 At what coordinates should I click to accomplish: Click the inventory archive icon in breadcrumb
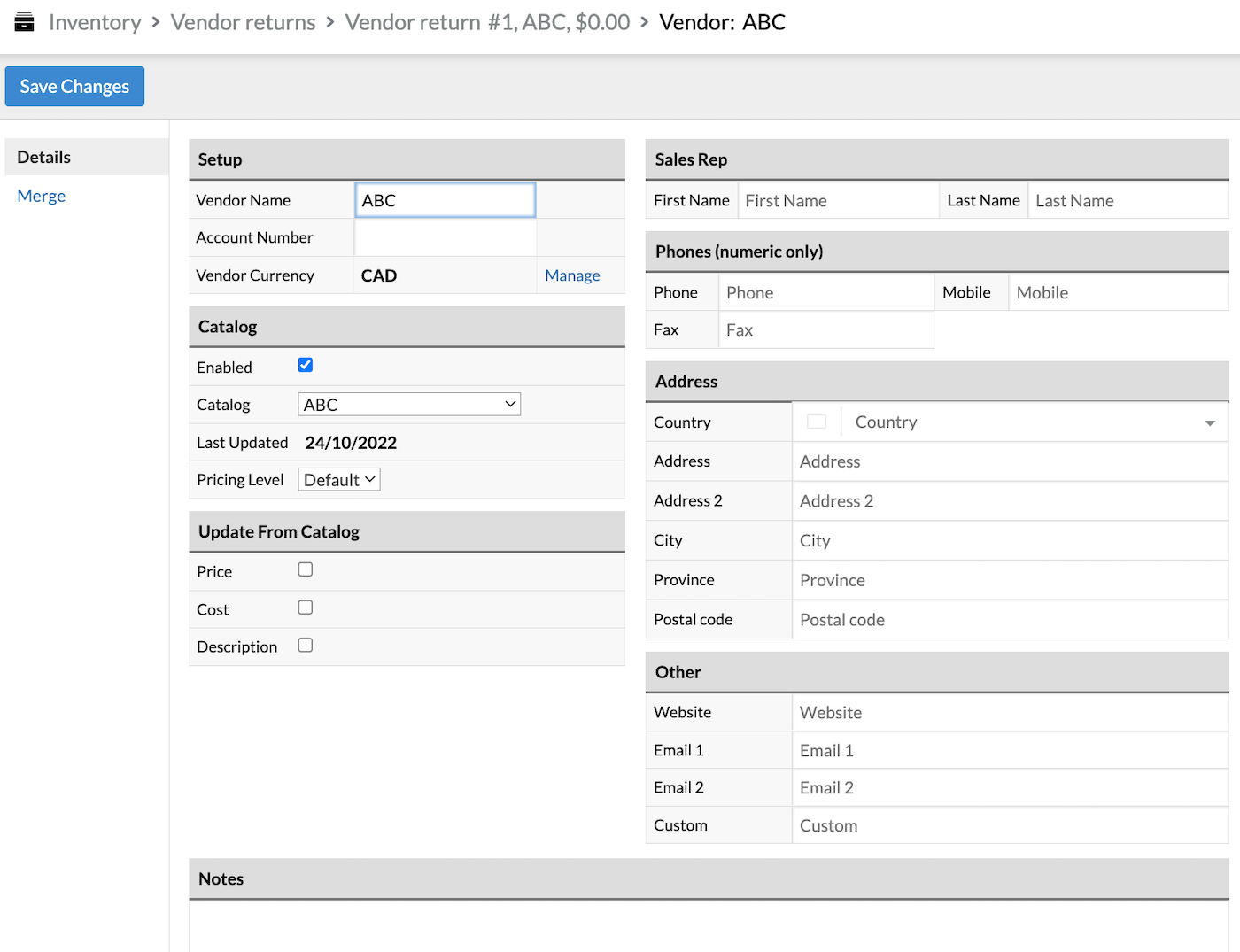point(23,21)
